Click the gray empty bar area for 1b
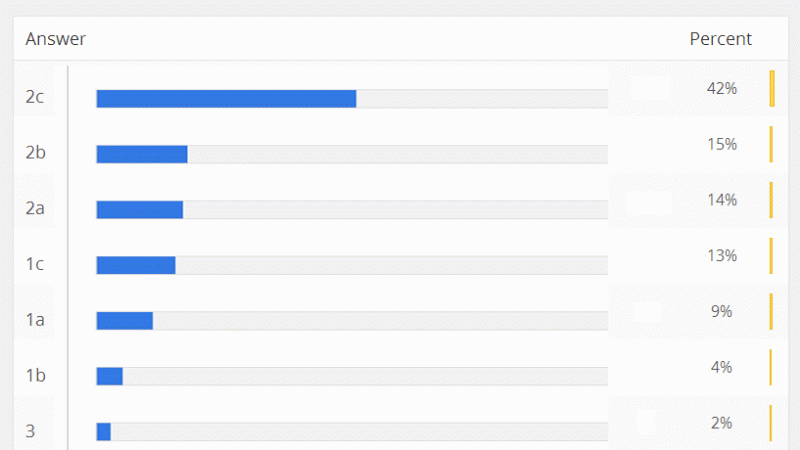Image resolution: width=800 pixels, height=450 pixels. (x=365, y=376)
